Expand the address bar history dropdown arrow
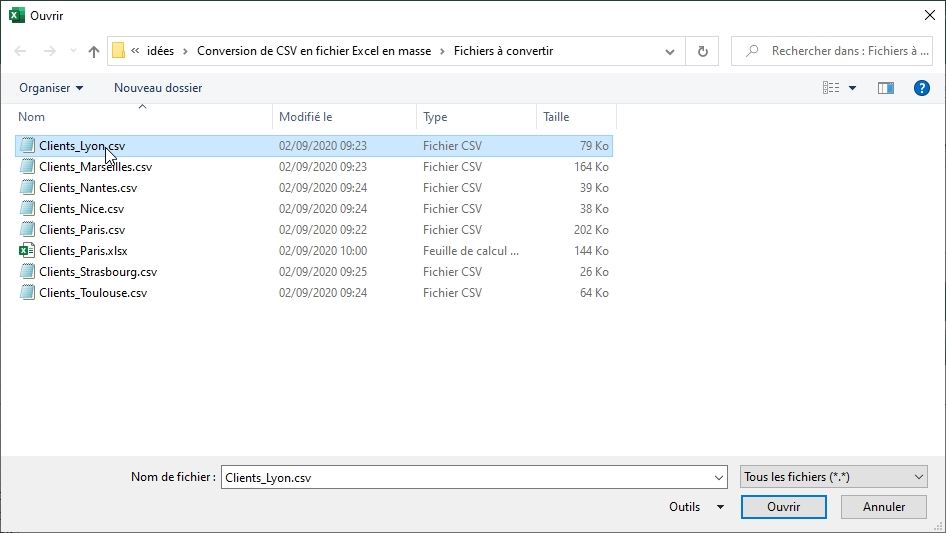 670,51
